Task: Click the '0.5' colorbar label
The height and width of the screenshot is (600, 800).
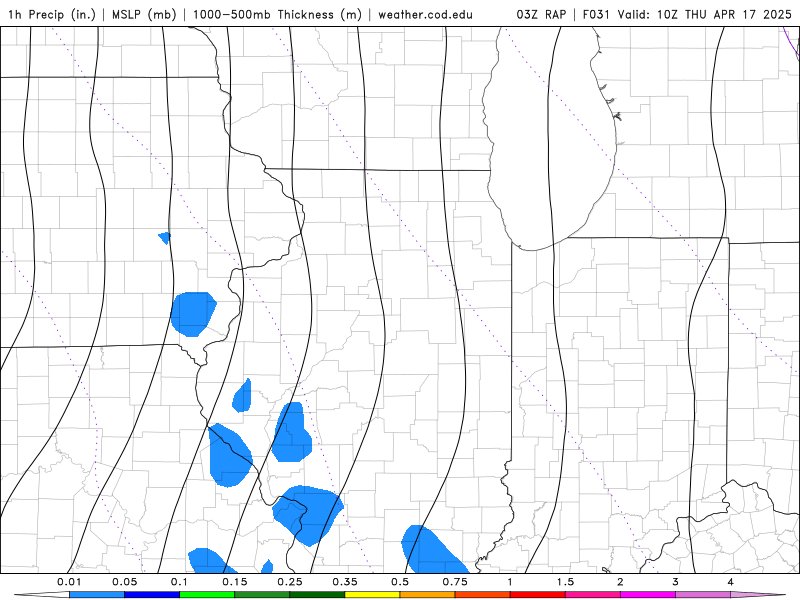Action: point(400,582)
